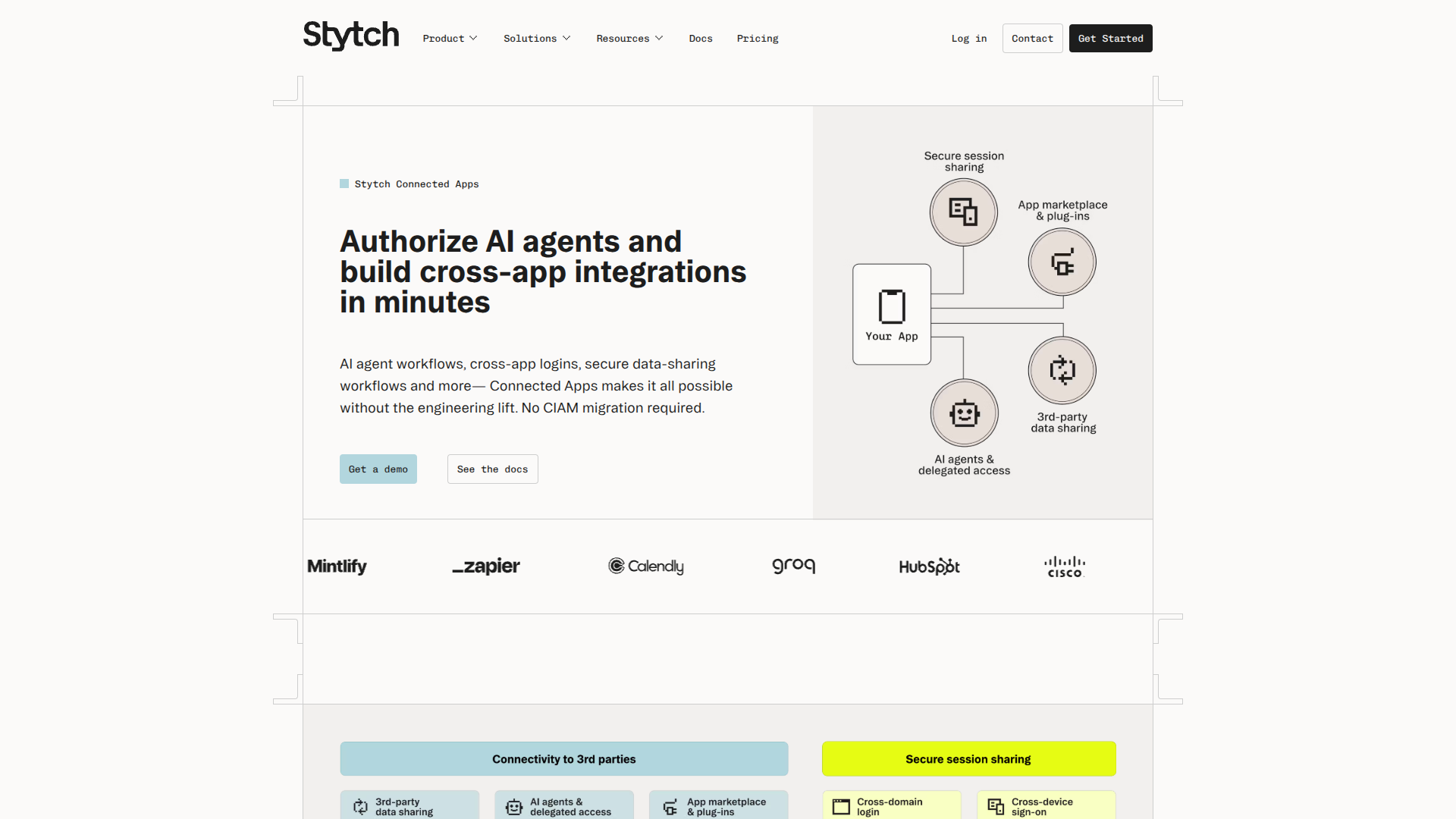This screenshot has height=819, width=1456.
Task: Click the 3rd-party data sharing card icon
Action: click(x=359, y=807)
